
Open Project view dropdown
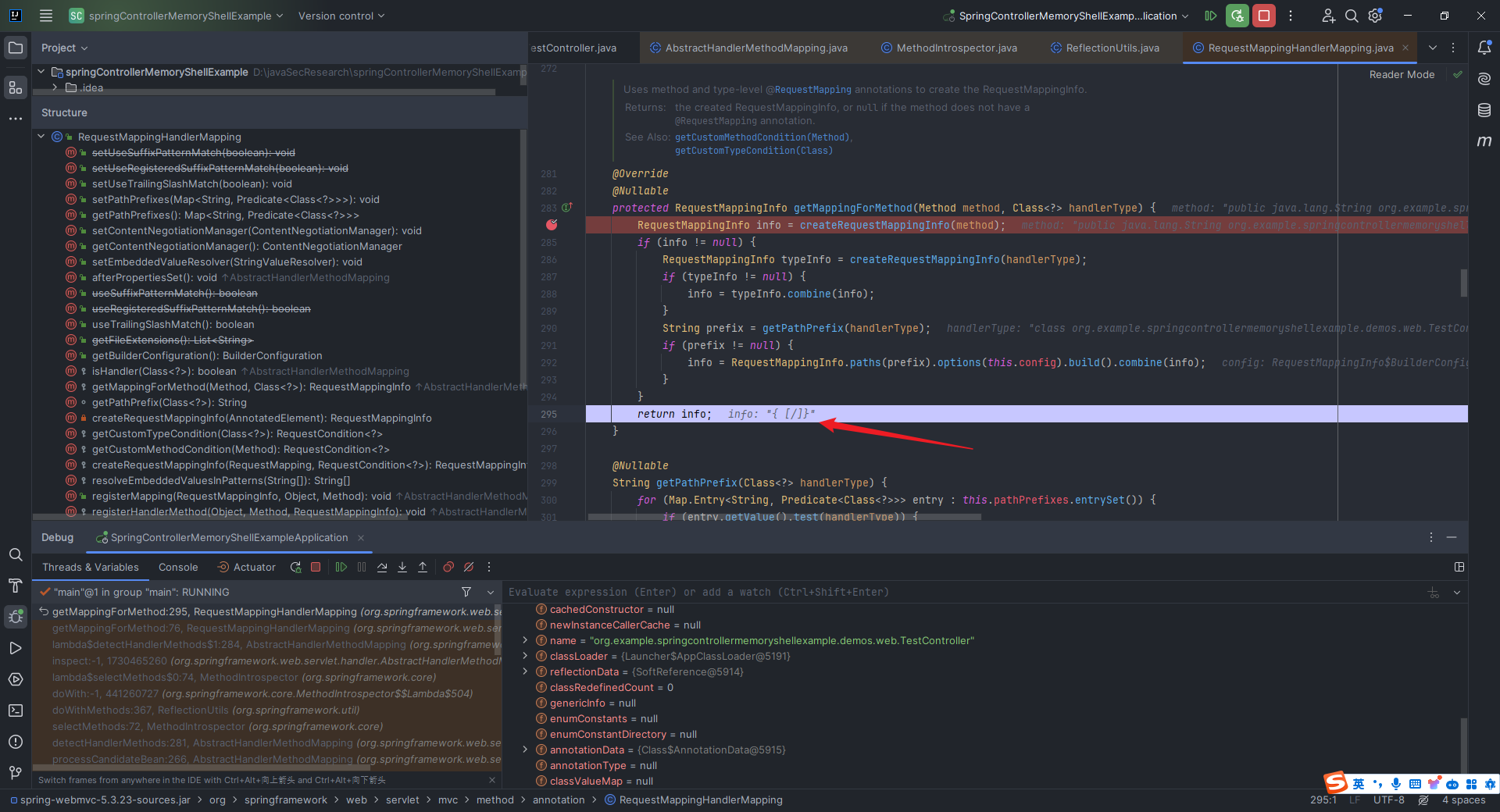click(x=65, y=48)
